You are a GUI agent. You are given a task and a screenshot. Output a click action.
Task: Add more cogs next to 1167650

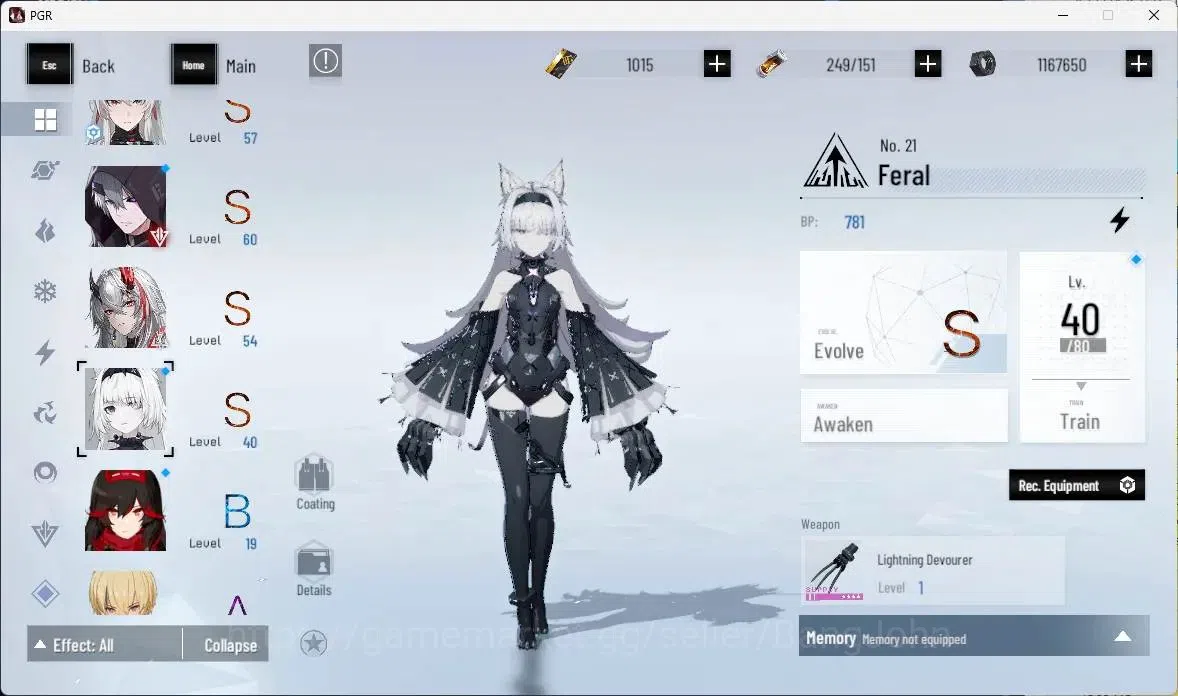click(x=1139, y=64)
